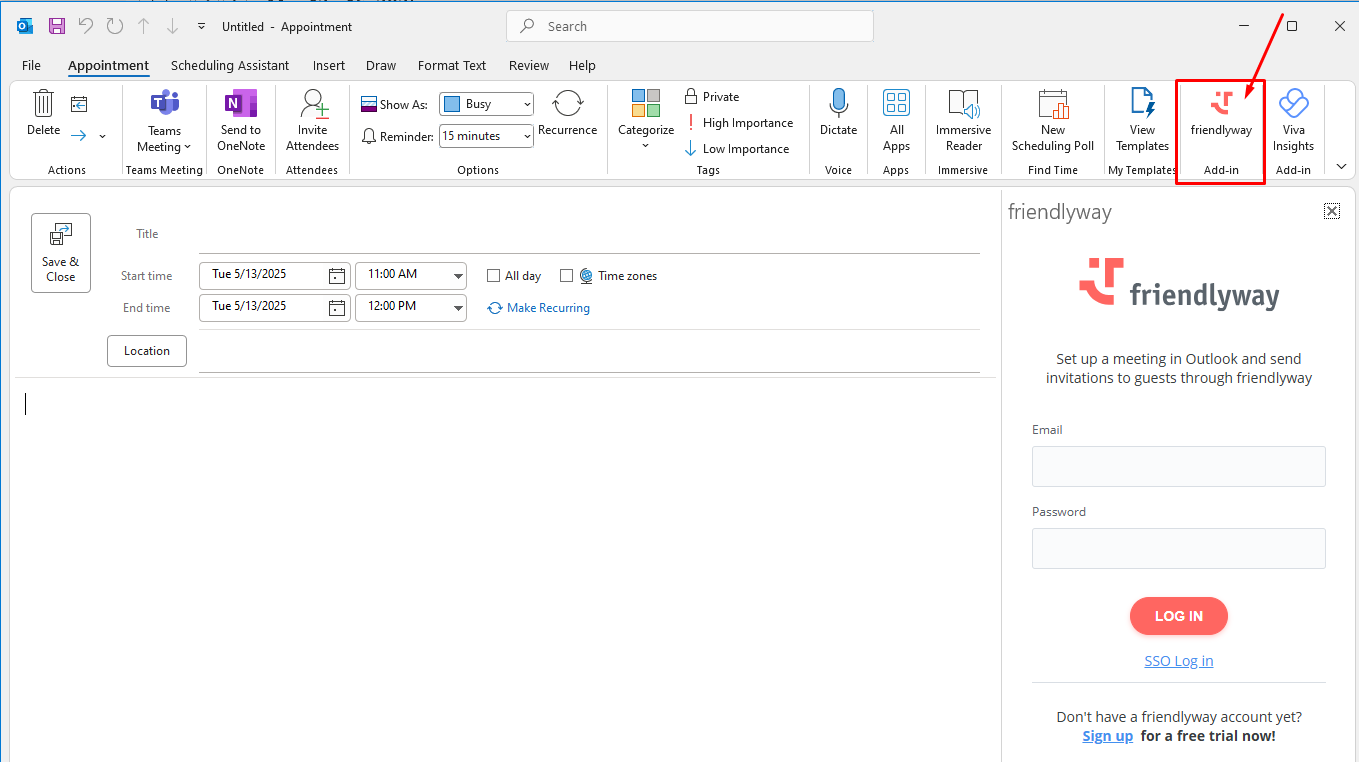Click the Email input field
Screen dimensions: 1359x762
pos(1178,467)
